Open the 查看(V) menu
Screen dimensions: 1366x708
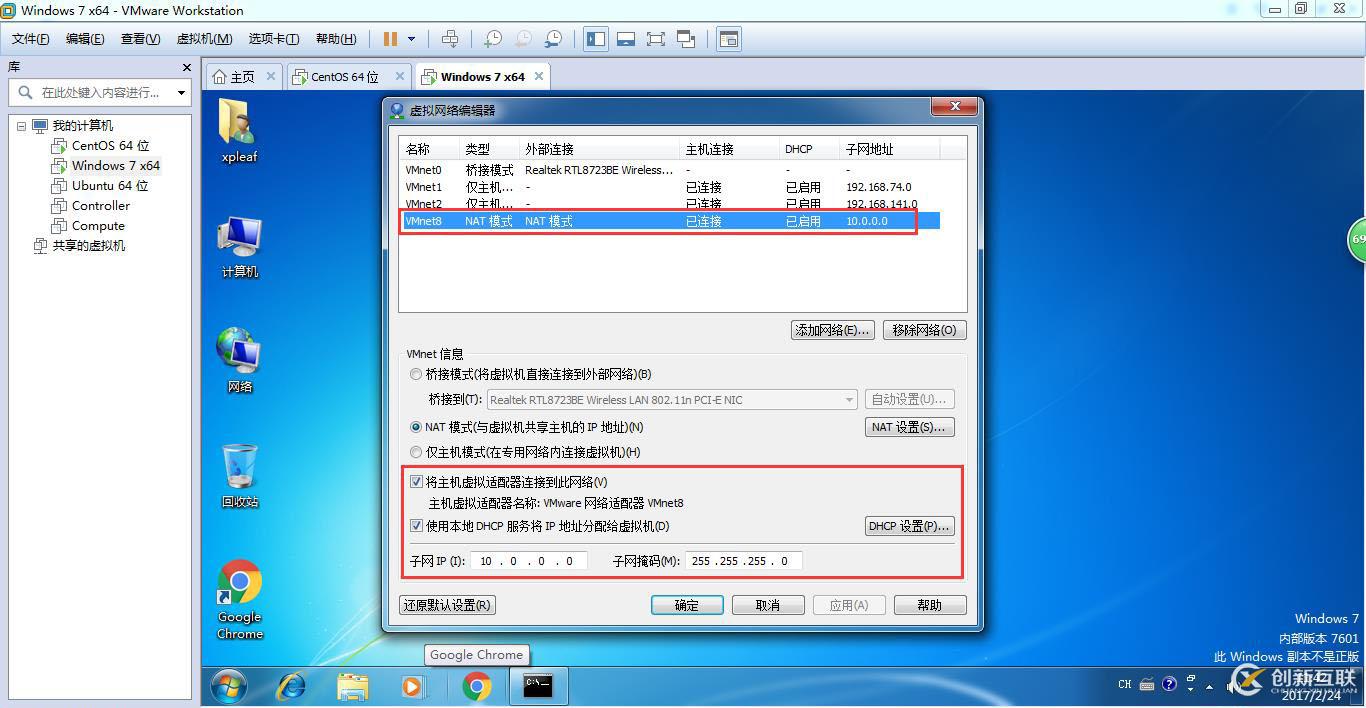140,39
